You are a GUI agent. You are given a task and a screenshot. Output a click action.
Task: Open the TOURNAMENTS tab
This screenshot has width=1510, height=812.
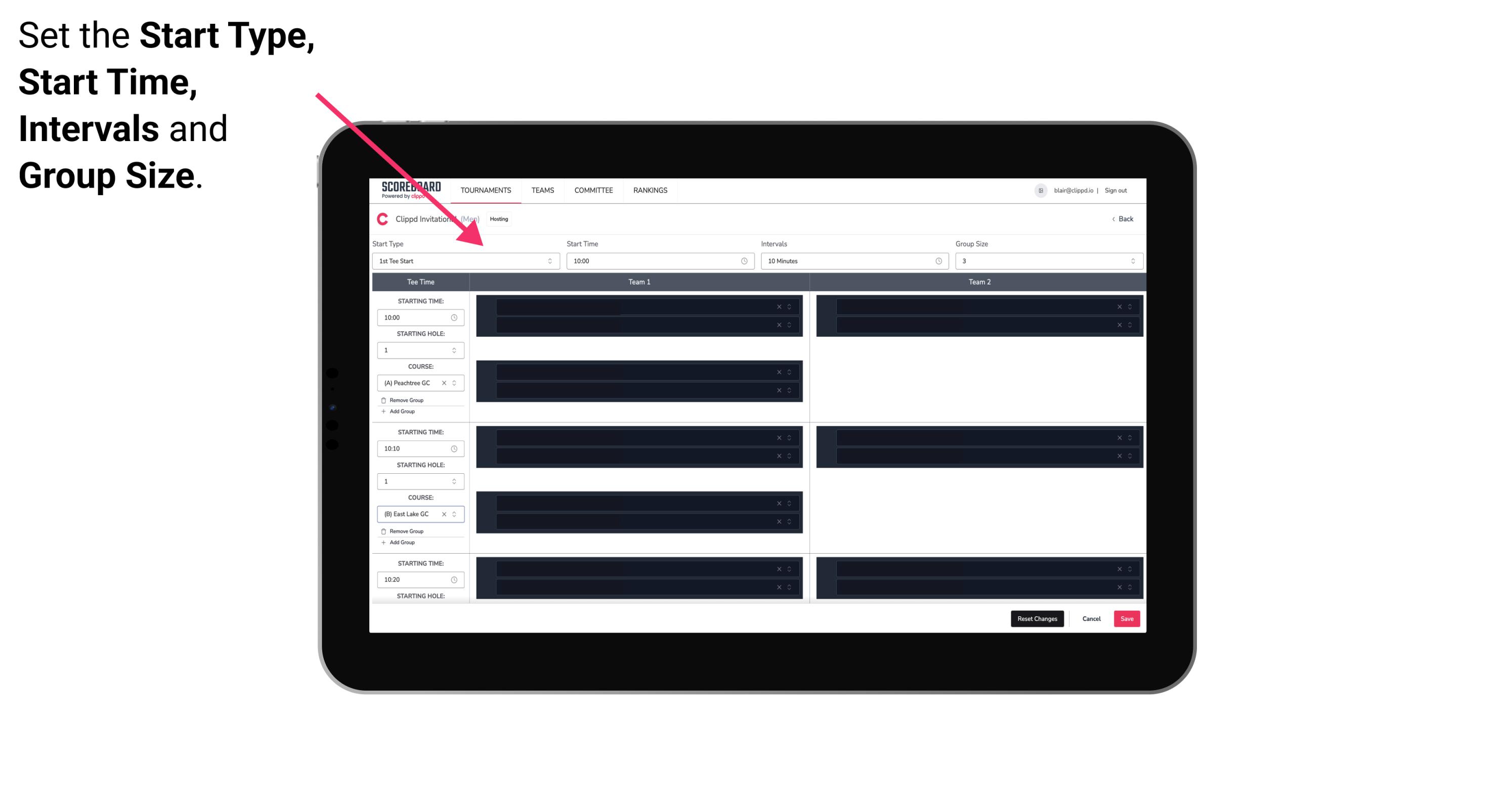pyautogui.click(x=486, y=190)
